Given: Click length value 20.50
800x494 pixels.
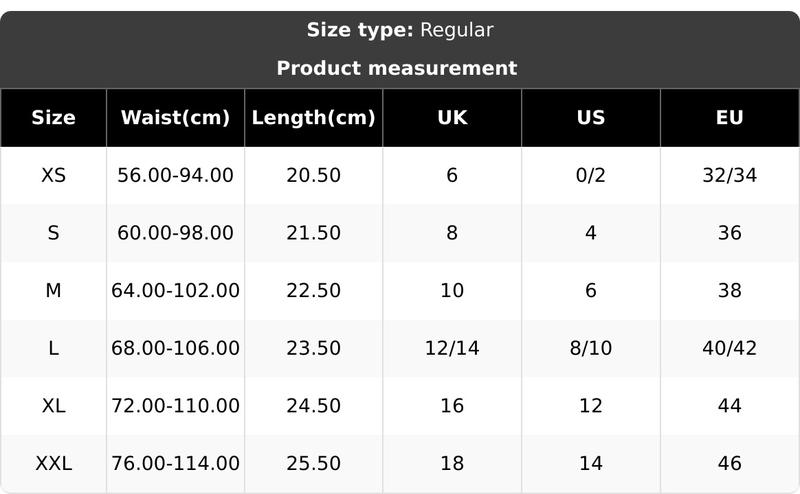Looking at the screenshot, I should (313, 175).
